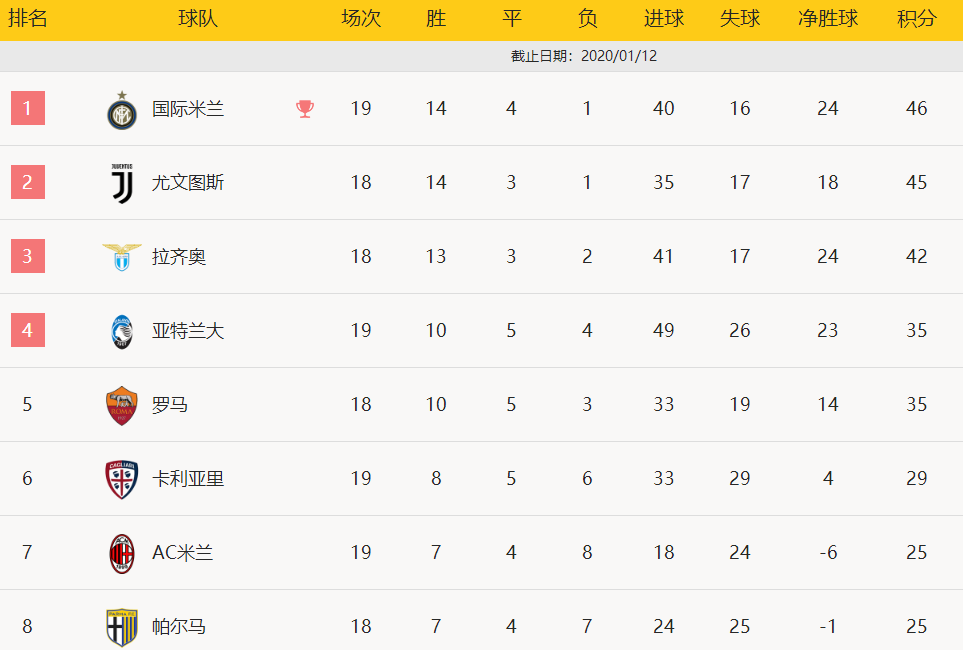Click the red rank 4 badge

[x=28, y=330]
